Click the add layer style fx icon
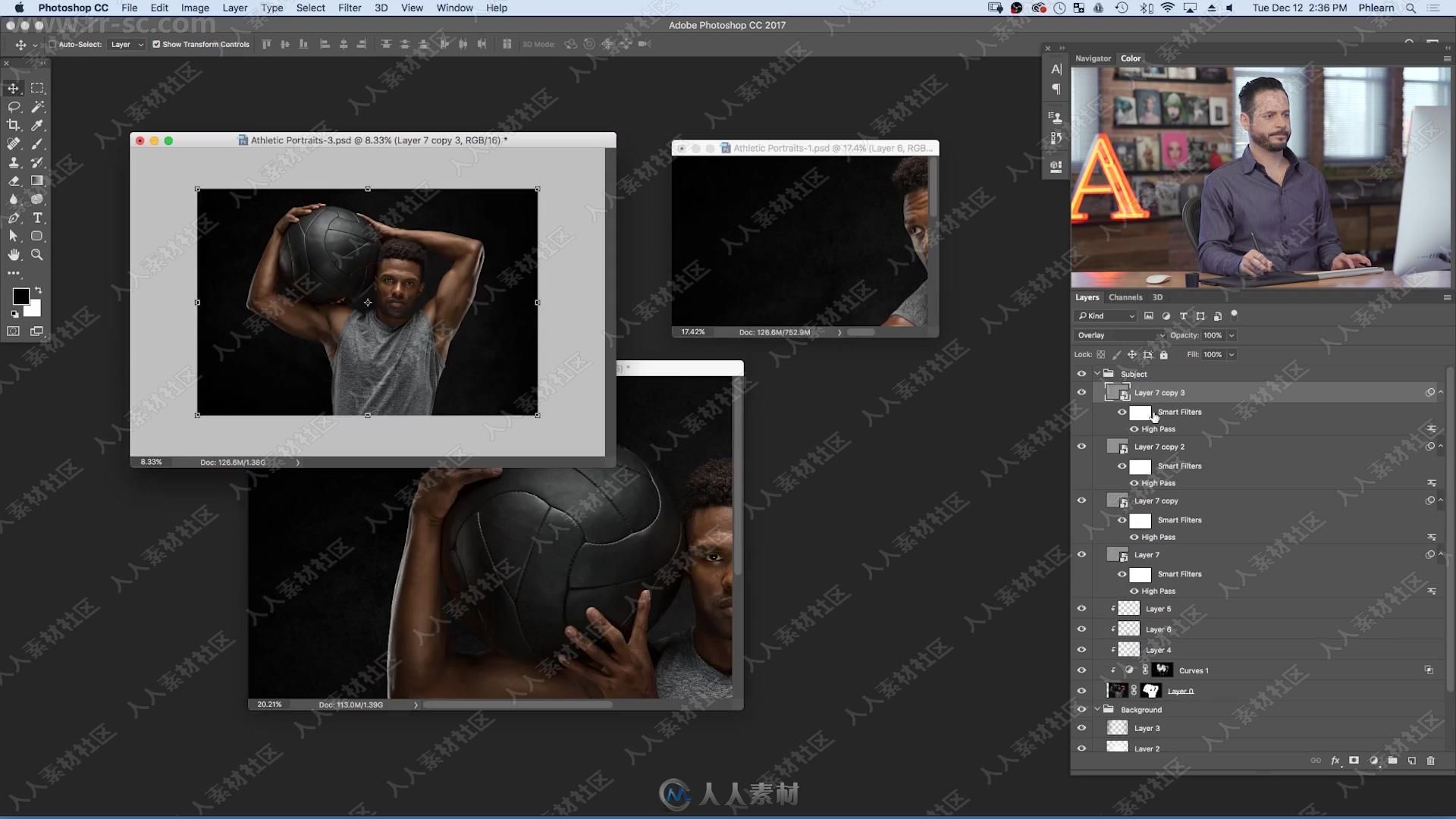This screenshot has width=1456, height=819. 1335,761
